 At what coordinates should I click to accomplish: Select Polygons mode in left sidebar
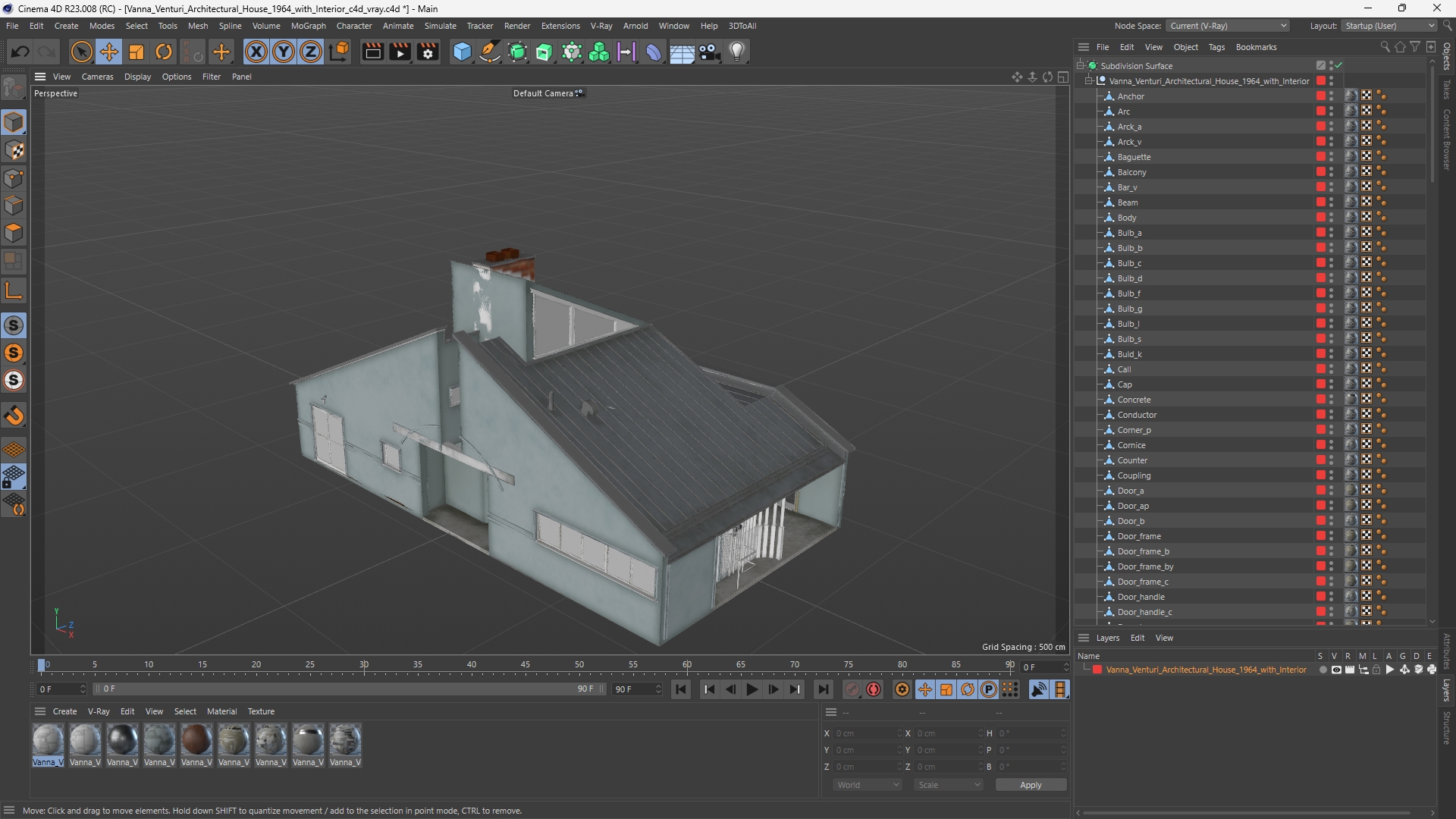(14, 233)
